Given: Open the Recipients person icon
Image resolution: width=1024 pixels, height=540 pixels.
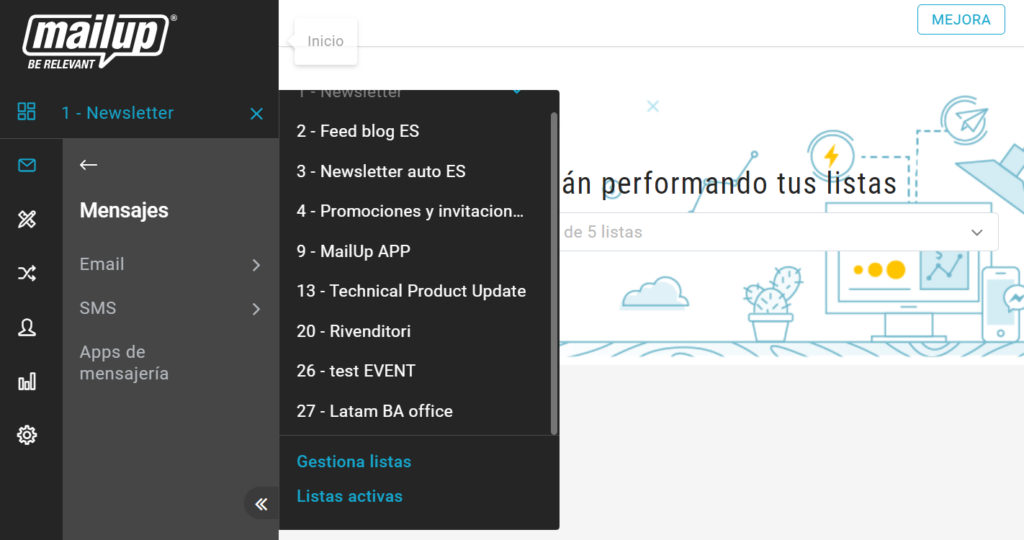Looking at the screenshot, I should (x=27, y=327).
